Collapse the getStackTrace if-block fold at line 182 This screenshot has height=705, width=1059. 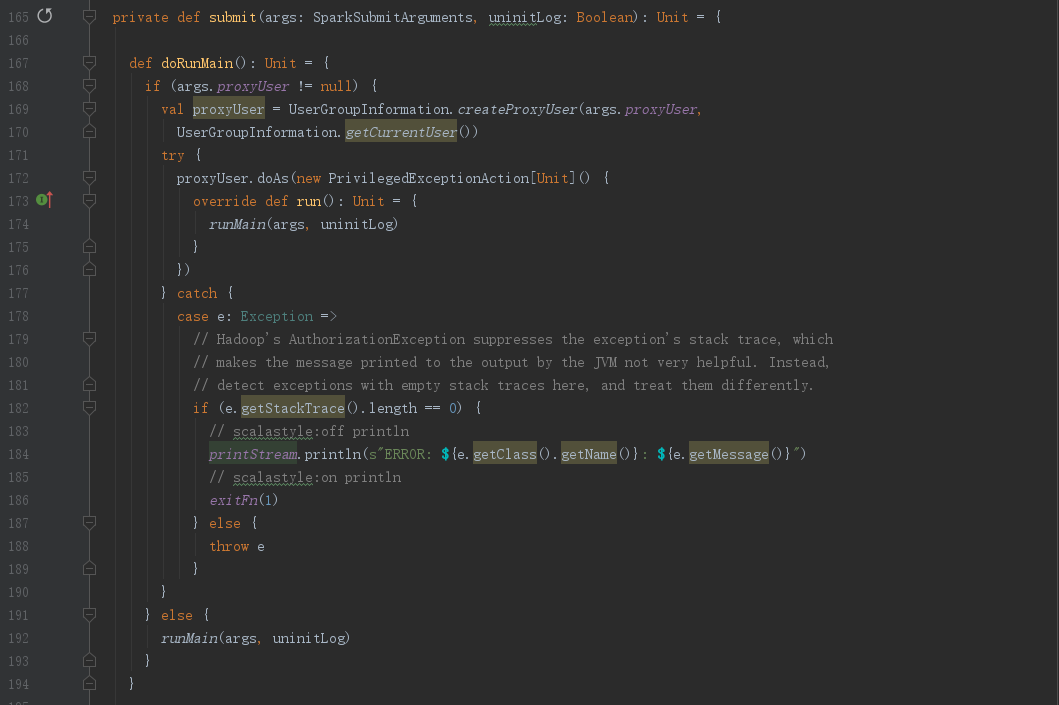coord(88,407)
